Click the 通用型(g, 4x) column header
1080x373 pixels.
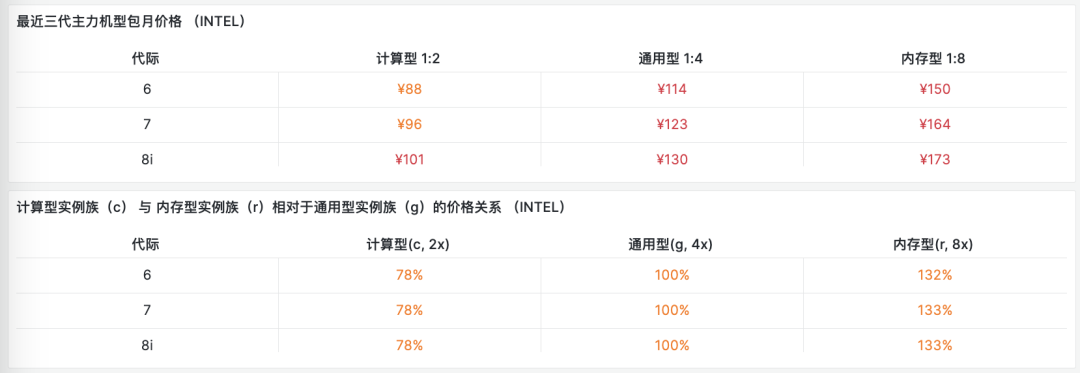[x=672, y=244]
